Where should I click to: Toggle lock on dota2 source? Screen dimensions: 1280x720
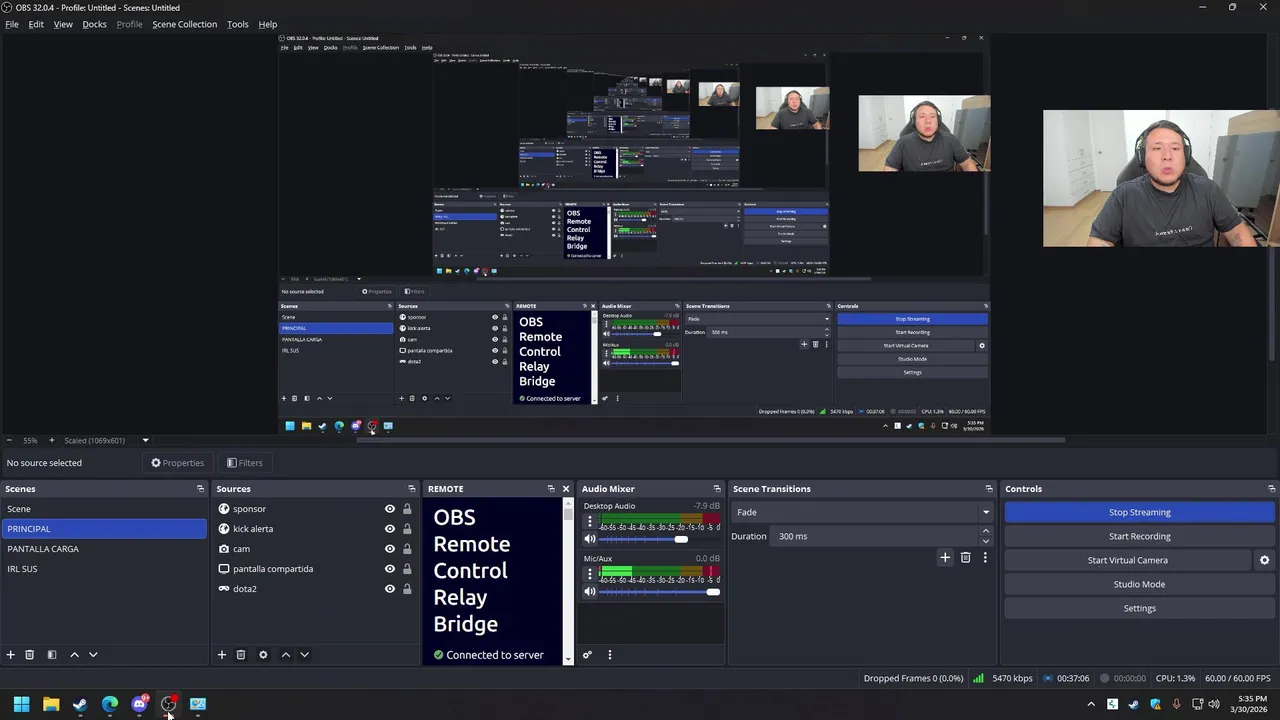[x=407, y=589]
